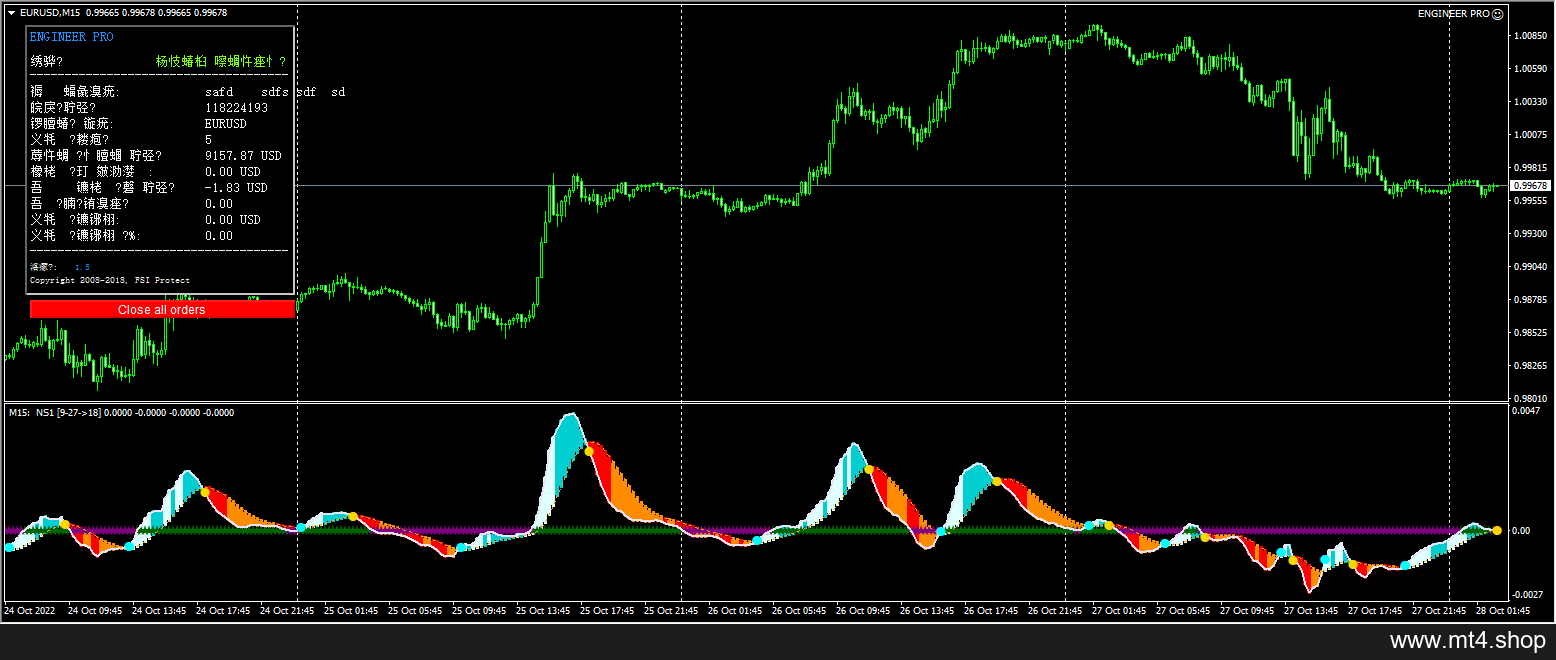This screenshot has width=1556, height=660.
Task: Click the 24 Oct 09:45 time label
Action: (95, 609)
